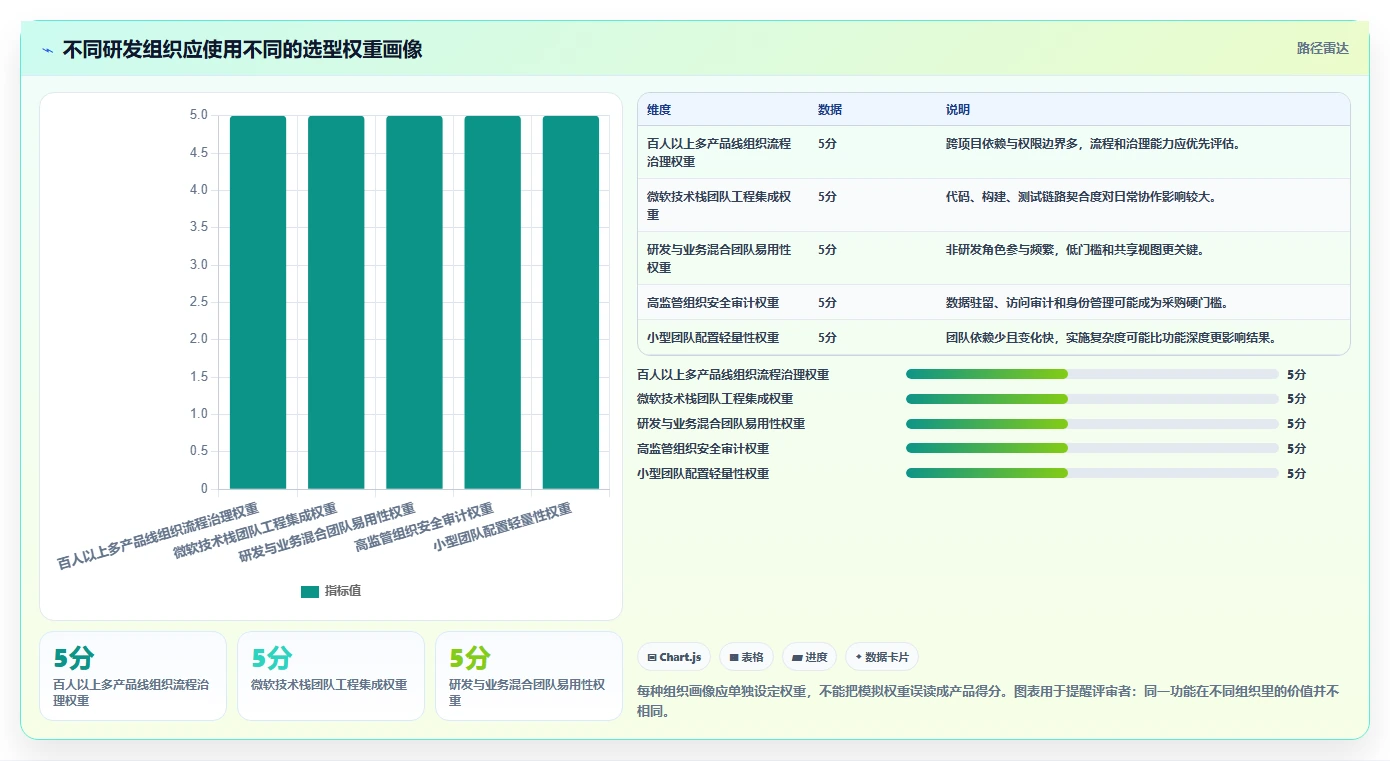Click the chart bar for 高监管组织安全审计权重
This screenshot has height=761, width=1390.
pos(492,302)
